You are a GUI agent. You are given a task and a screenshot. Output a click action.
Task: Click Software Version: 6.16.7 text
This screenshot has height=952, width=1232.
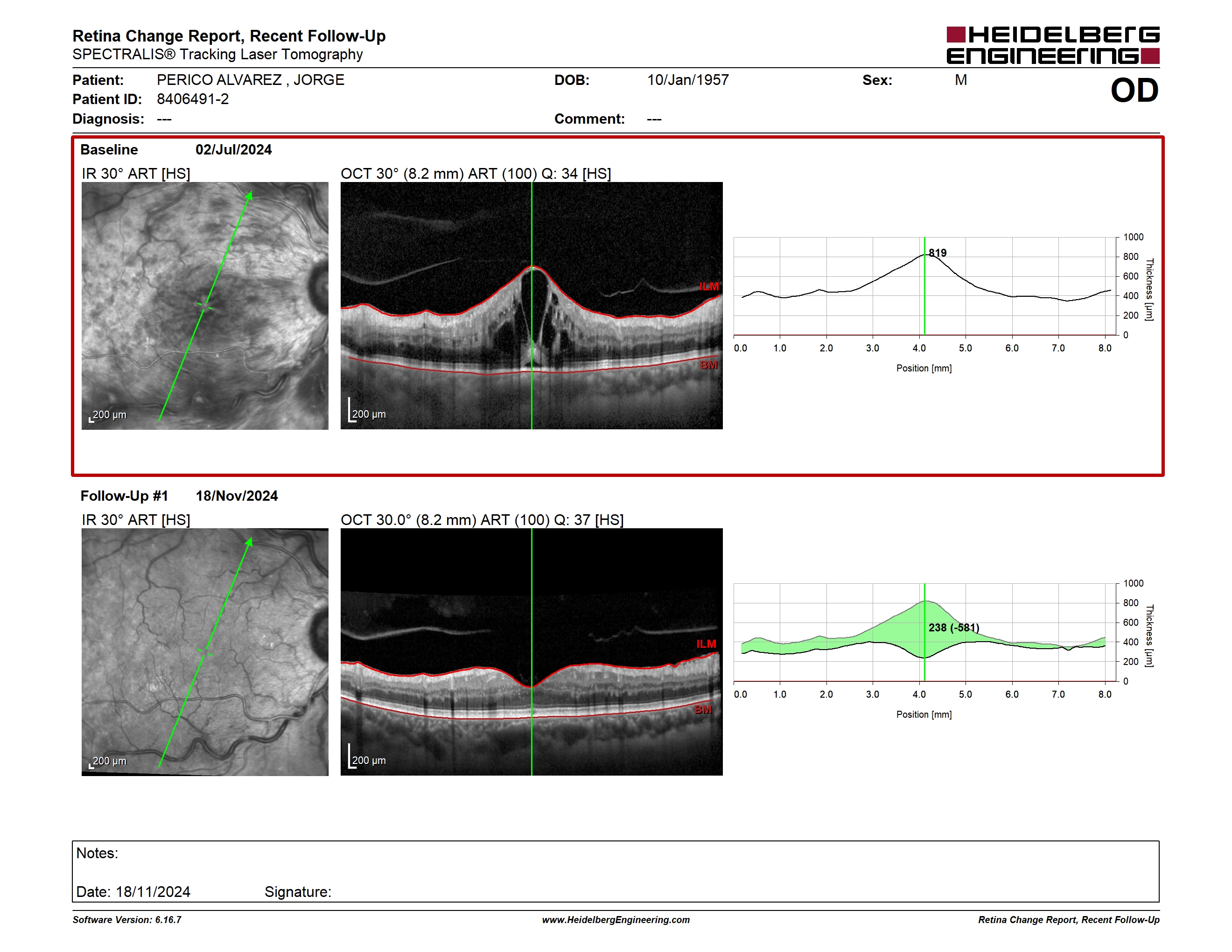pyautogui.click(x=127, y=920)
